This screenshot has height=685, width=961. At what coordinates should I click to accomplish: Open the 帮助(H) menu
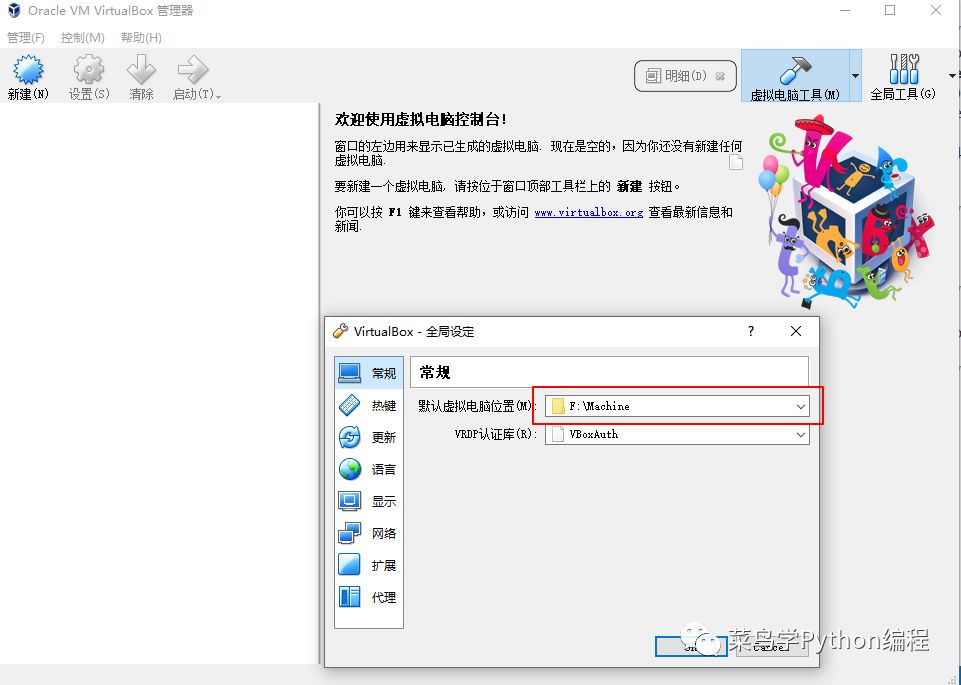(141, 37)
